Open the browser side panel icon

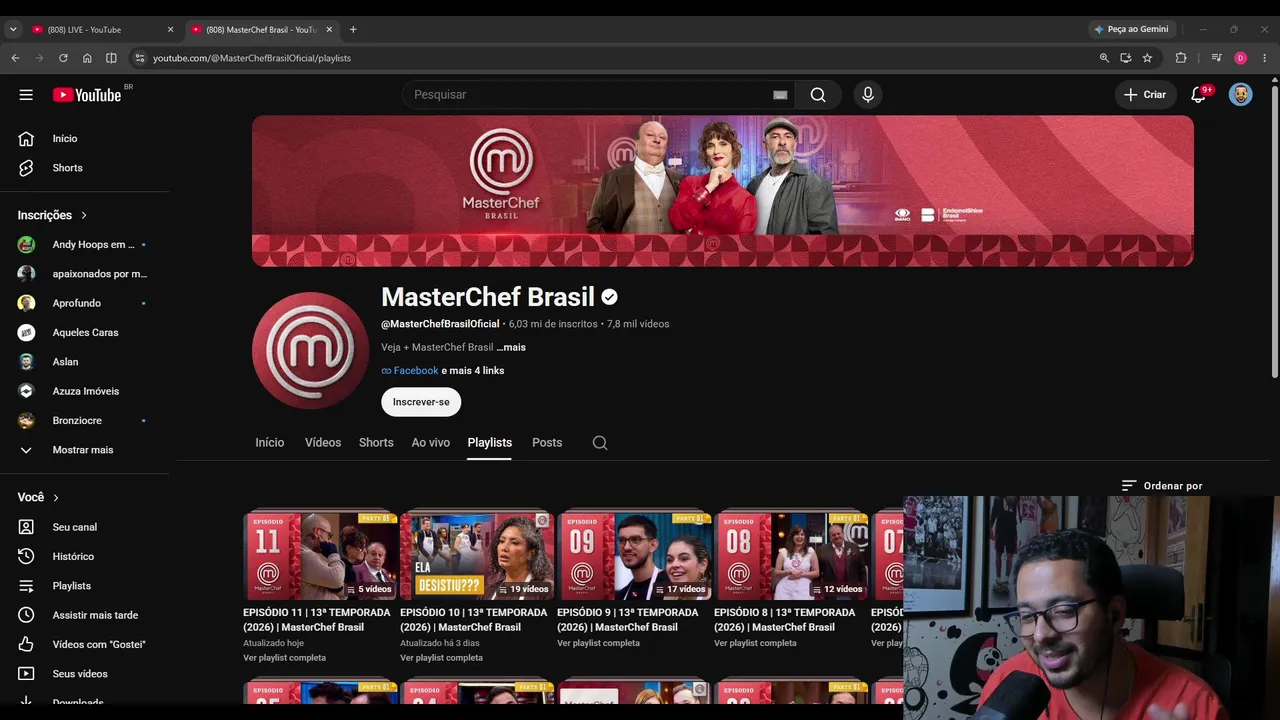point(111,58)
